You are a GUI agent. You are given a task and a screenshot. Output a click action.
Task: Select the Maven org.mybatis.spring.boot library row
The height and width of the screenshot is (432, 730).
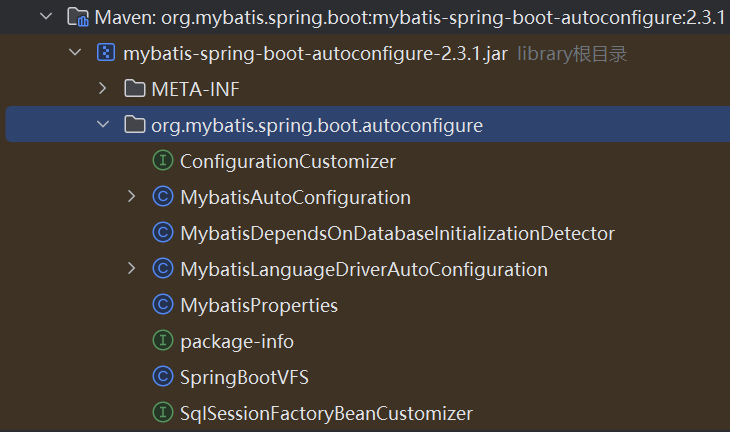point(365,17)
